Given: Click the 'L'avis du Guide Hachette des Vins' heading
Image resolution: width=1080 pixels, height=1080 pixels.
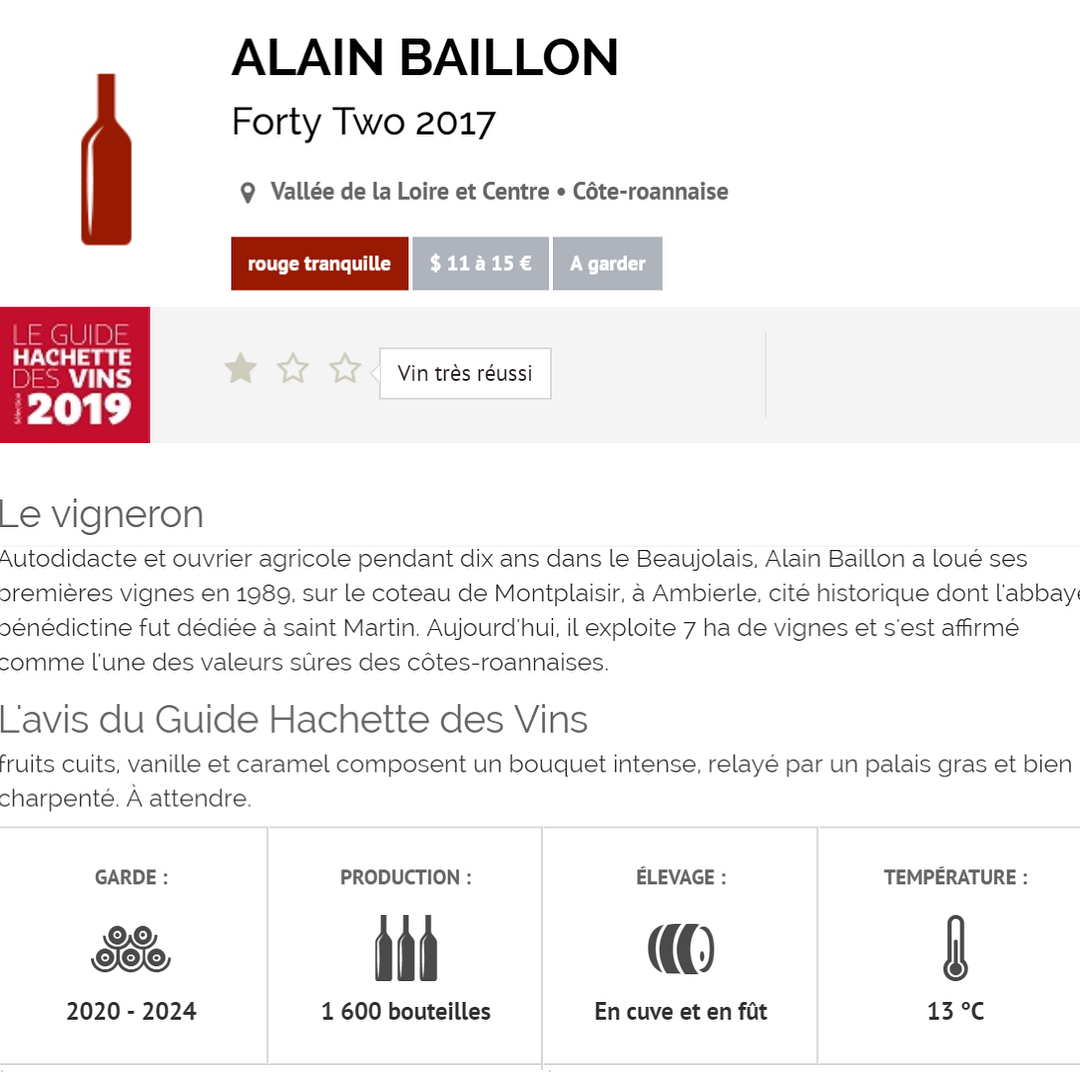Looking at the screenshot, I should coord(294,719).
